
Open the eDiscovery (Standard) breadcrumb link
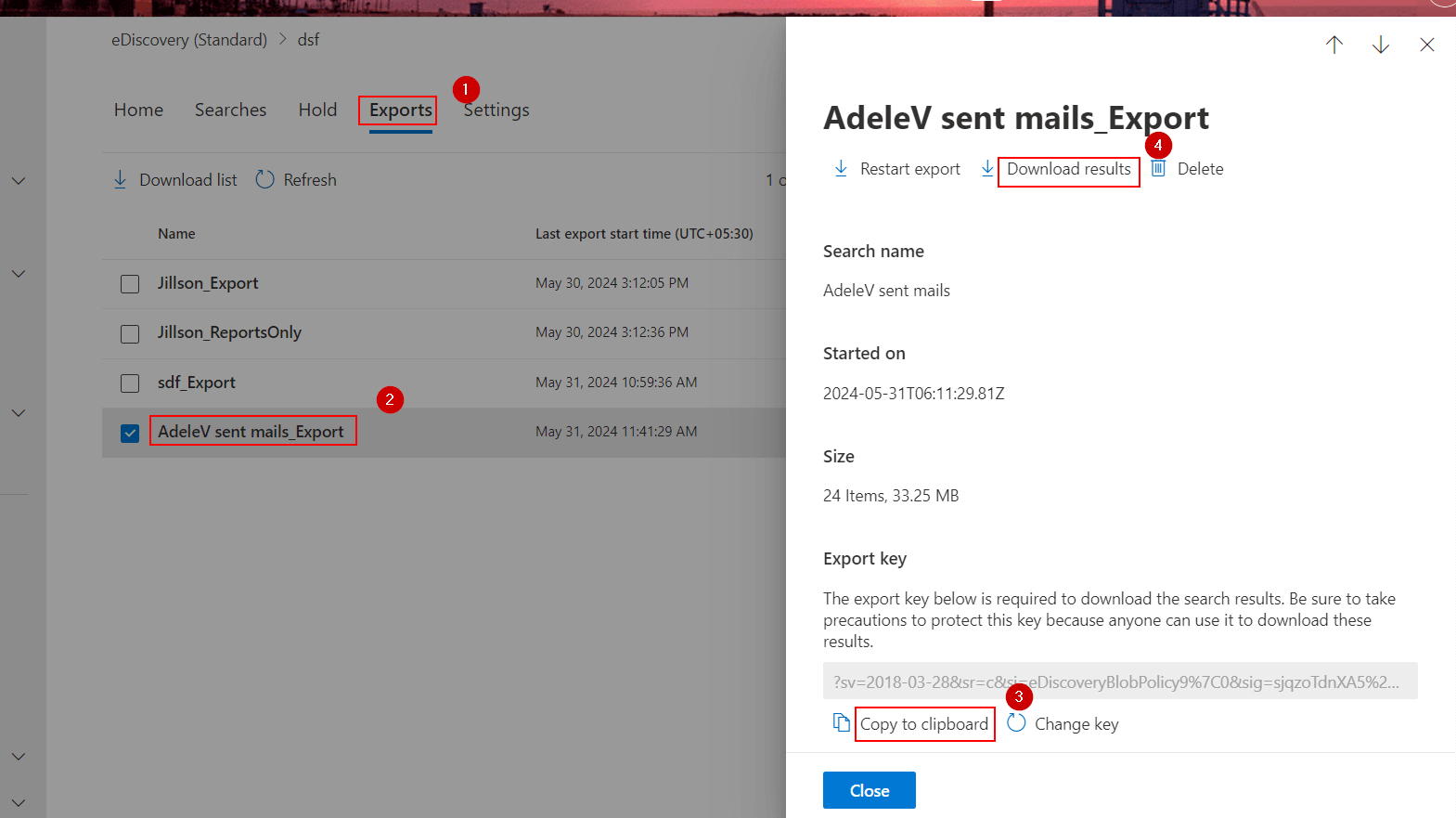point(189,40)
